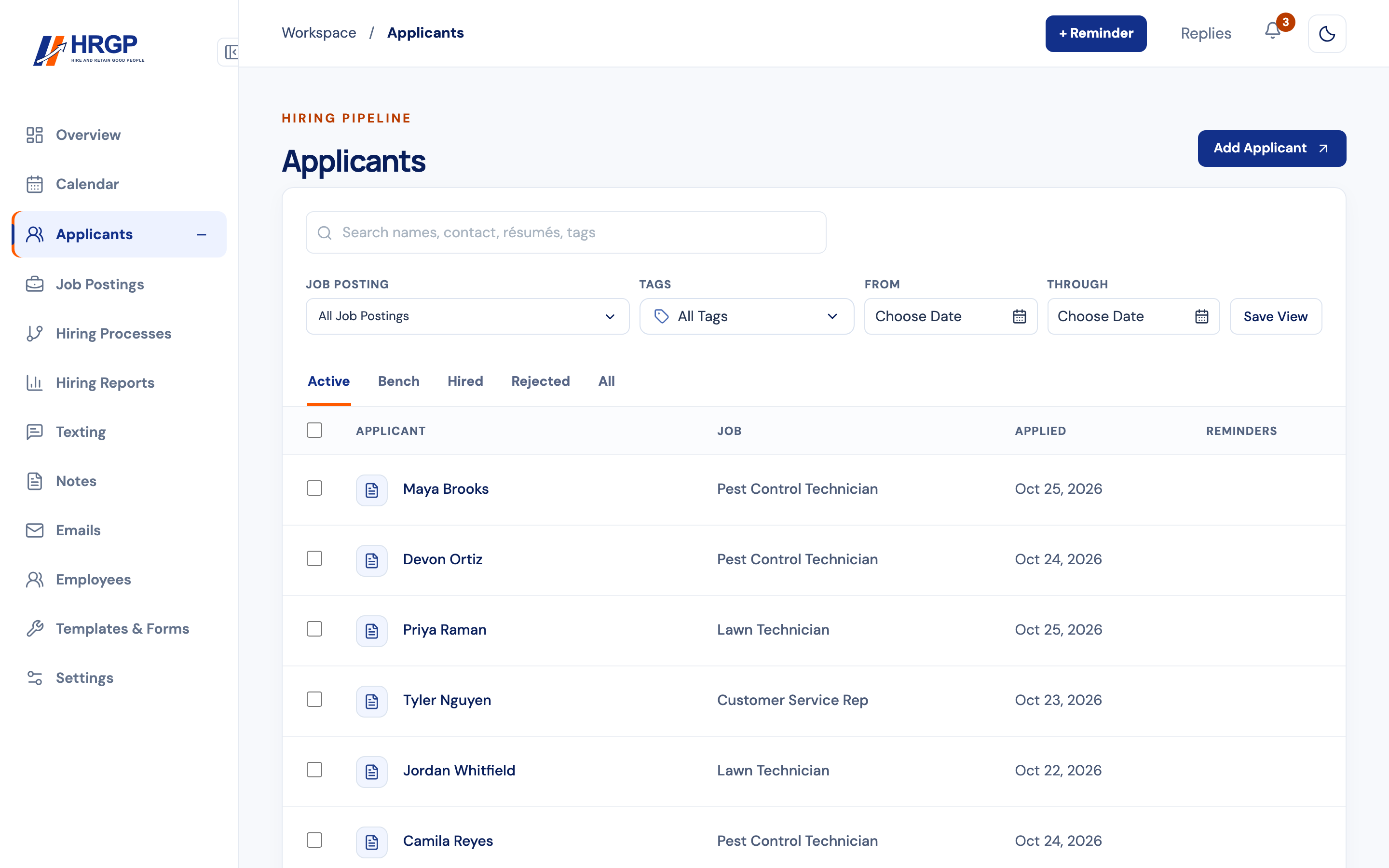Click the Save View button
The height and width of the screenshot is (868, 1389).
tap(1275, 316)
